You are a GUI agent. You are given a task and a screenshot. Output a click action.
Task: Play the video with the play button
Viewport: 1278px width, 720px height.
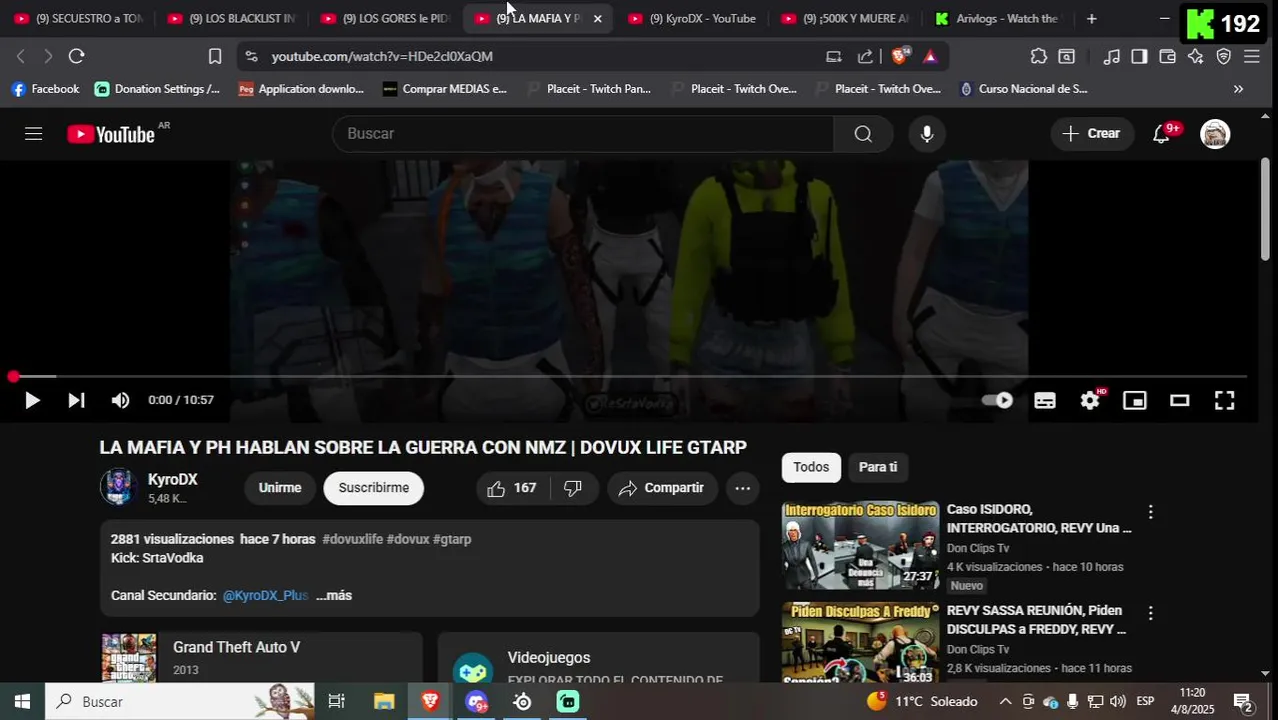(x=32, y=400)
